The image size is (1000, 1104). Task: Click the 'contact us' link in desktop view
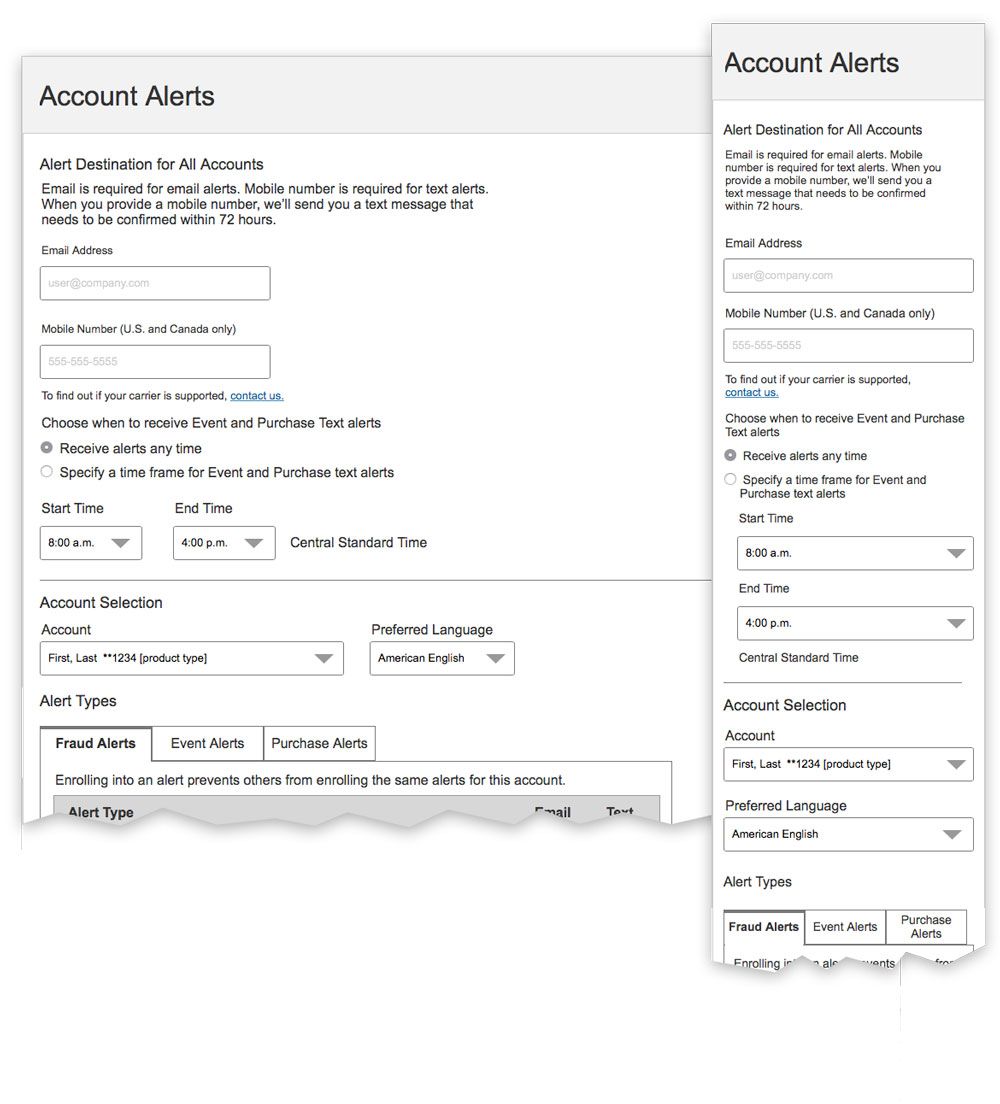tap(257, 396)
